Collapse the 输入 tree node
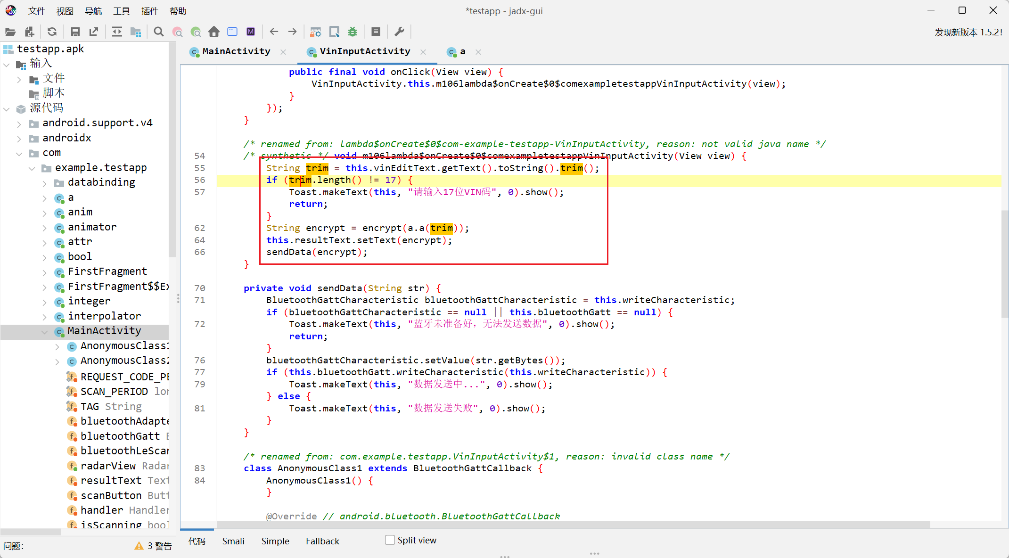 tap(6, 64)
